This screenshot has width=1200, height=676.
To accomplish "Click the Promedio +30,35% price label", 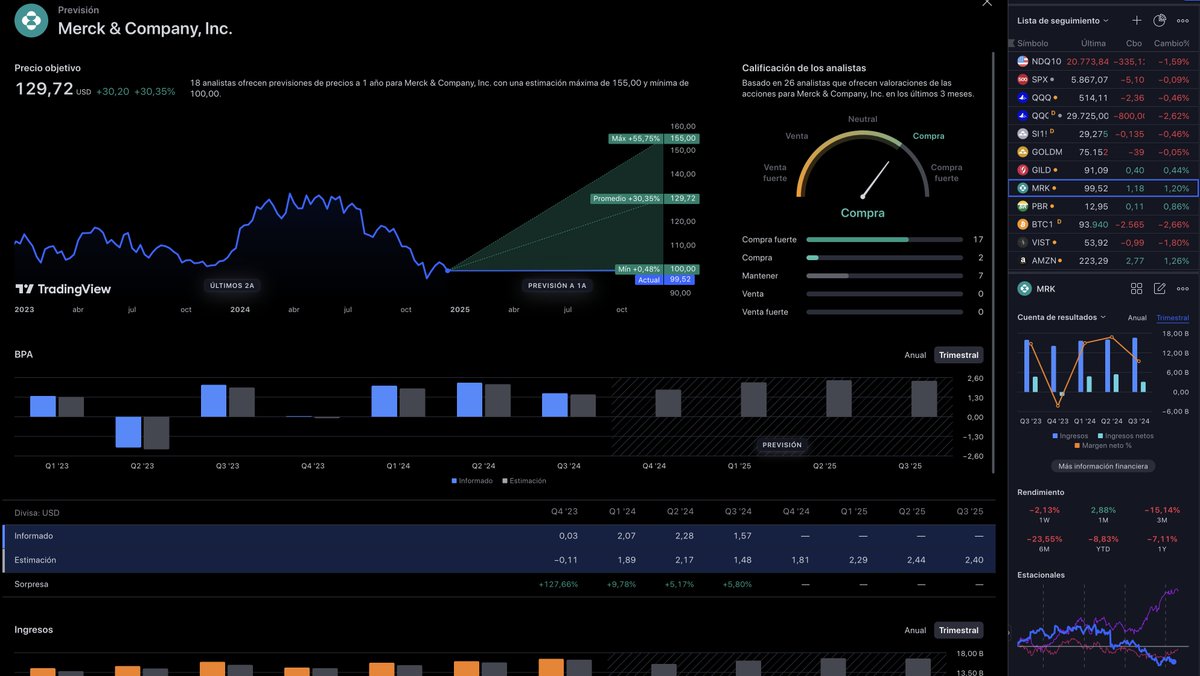I will pyautogui.click(x=628, y=198).
